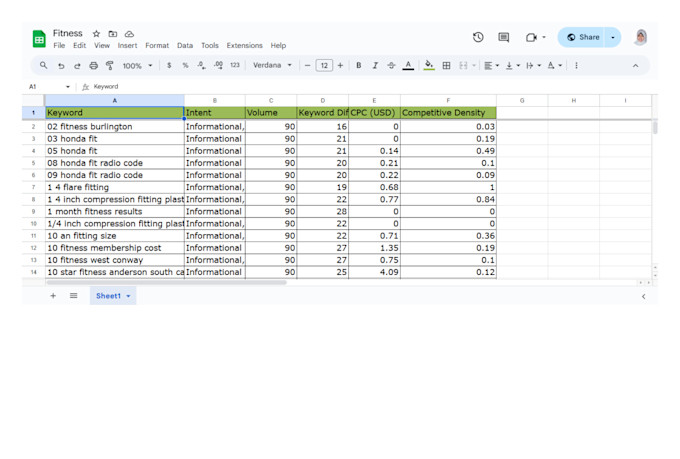Collapse the menus with up chevron
Viewport: 680px width, 459px height.
635,66
